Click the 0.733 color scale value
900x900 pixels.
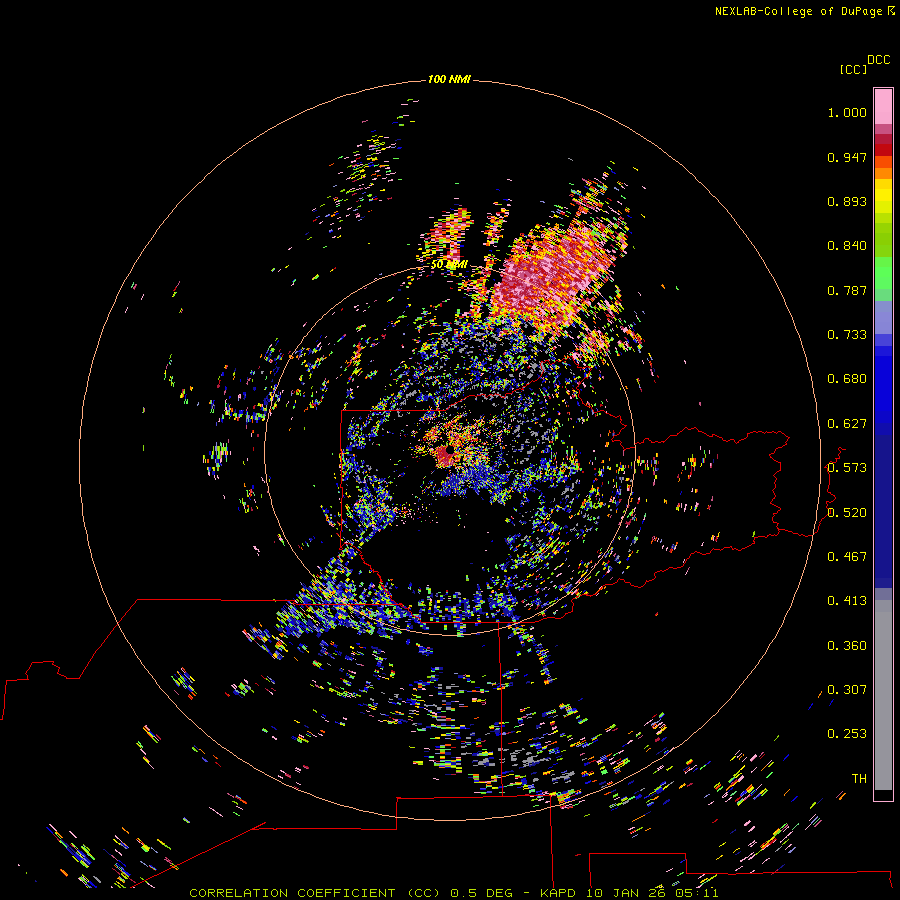pyautogui.click(x=847, y=335)
